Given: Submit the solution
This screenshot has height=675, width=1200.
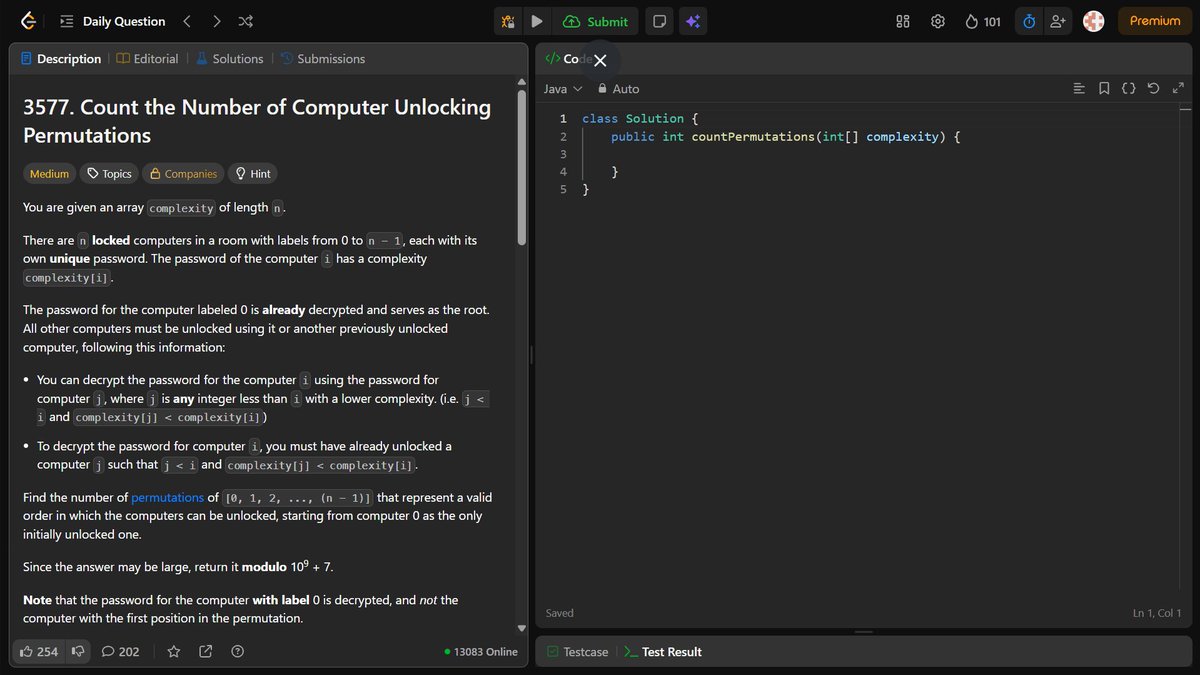Looking at the screenshot, I should pyautogui.click(x=596, y=20).
